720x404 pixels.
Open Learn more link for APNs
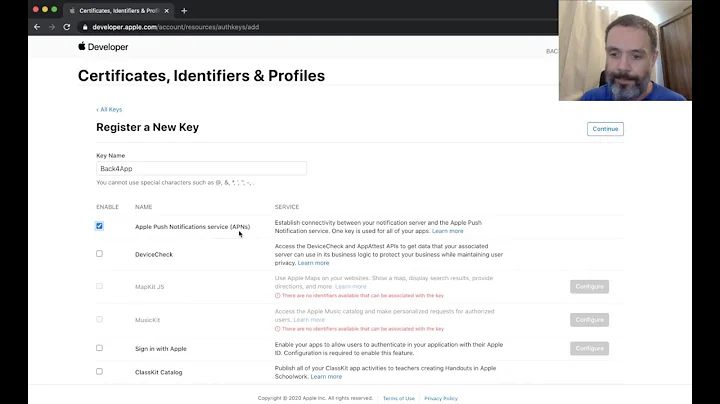point(447,231)
